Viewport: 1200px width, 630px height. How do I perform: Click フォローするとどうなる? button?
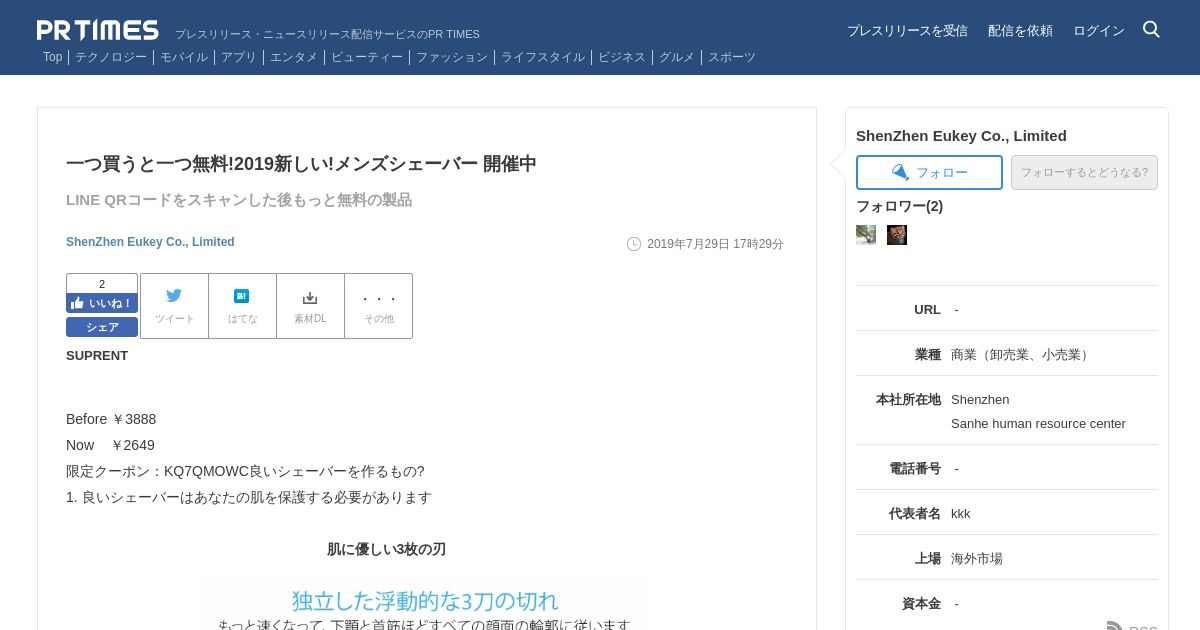[1084, 172]
